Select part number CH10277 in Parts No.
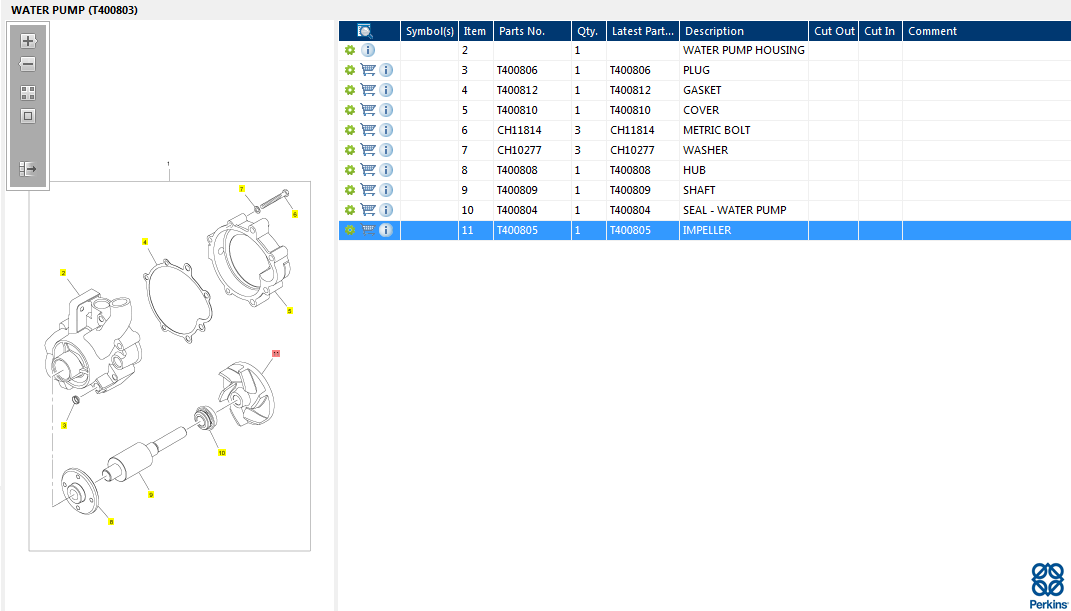 click(x=532, y=150)
